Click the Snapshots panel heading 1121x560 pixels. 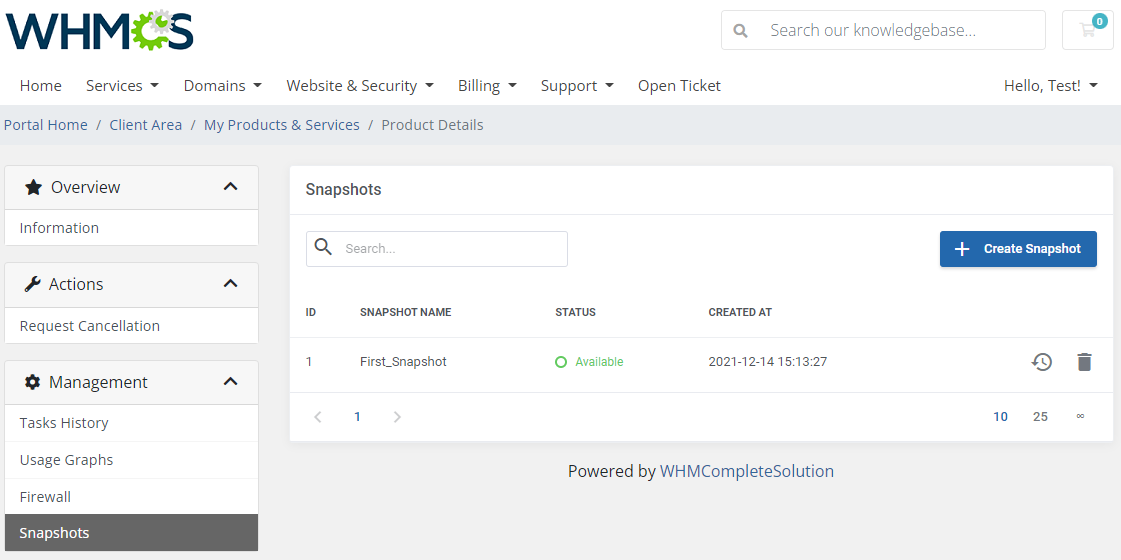click(344, 190)
